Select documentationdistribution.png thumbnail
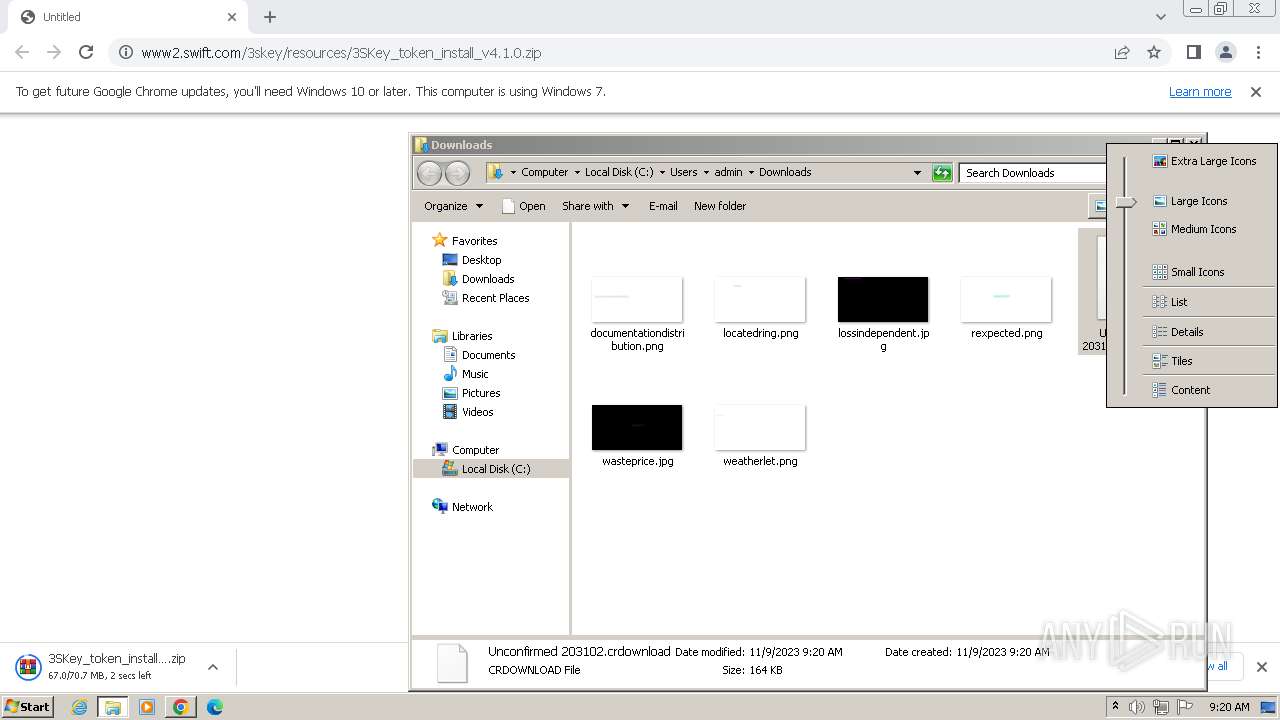The height and width of the screenshot is (720, 1280). coord(637,300)
